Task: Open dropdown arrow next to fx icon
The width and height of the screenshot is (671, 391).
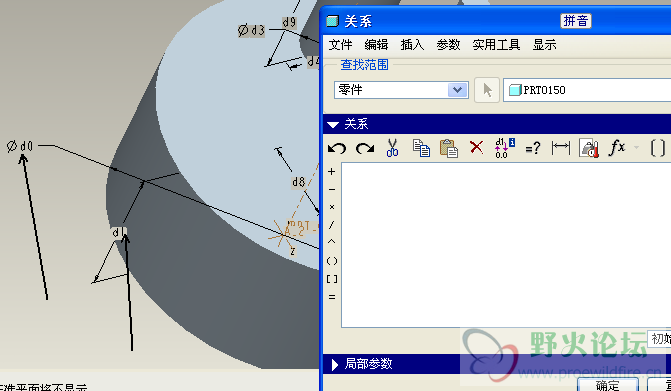Action: click(636, 148)
